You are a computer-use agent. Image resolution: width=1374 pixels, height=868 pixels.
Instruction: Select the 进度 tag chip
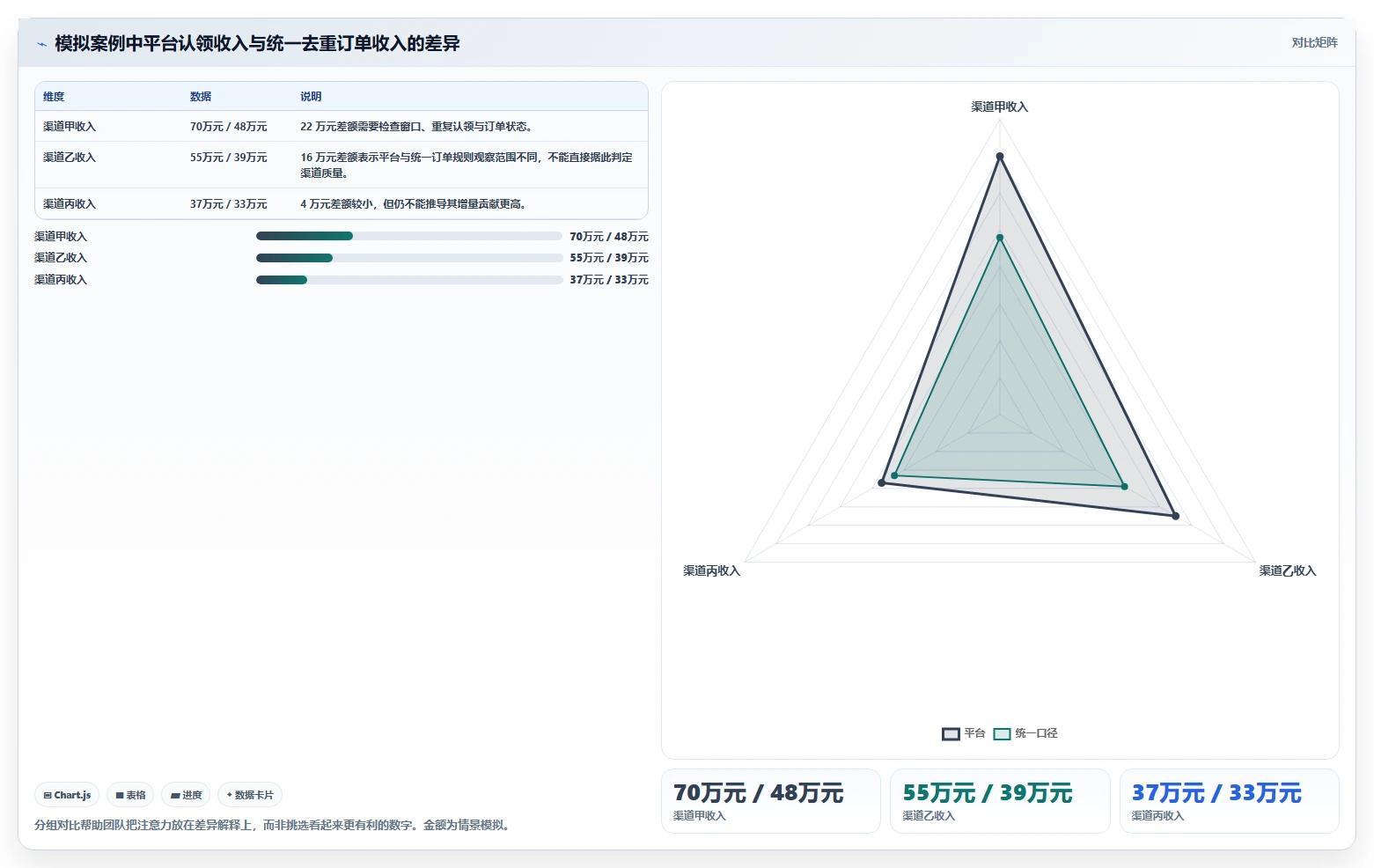[x=186, y=795]
